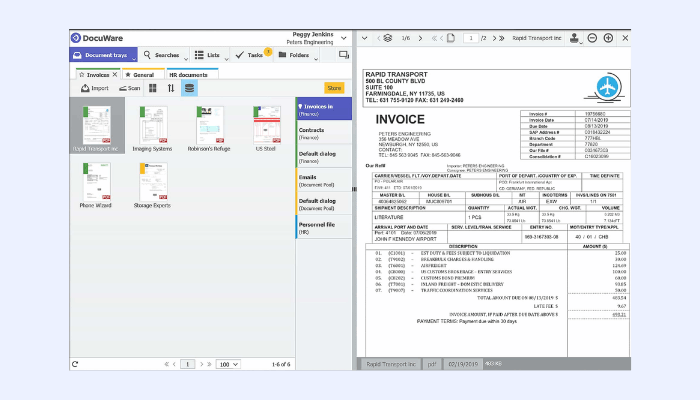Viewport: 700px width, 400px height.
Task: Close the document viewer
Action: coord(625,38)
